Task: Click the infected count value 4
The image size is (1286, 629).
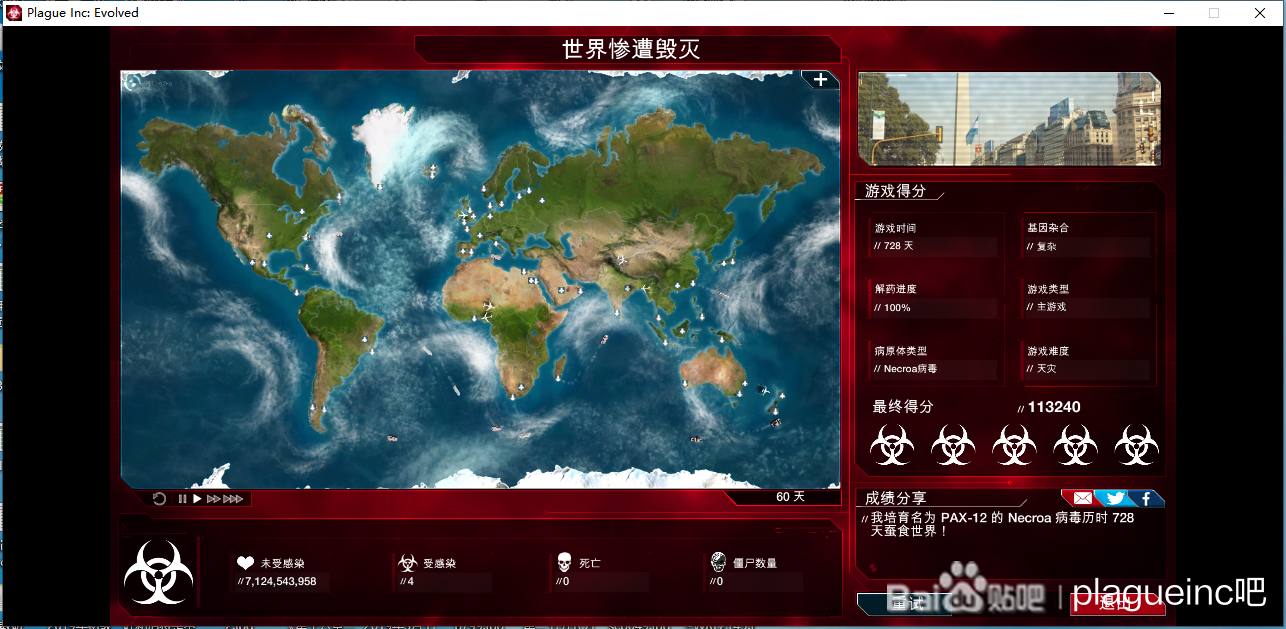Action: 410,581
